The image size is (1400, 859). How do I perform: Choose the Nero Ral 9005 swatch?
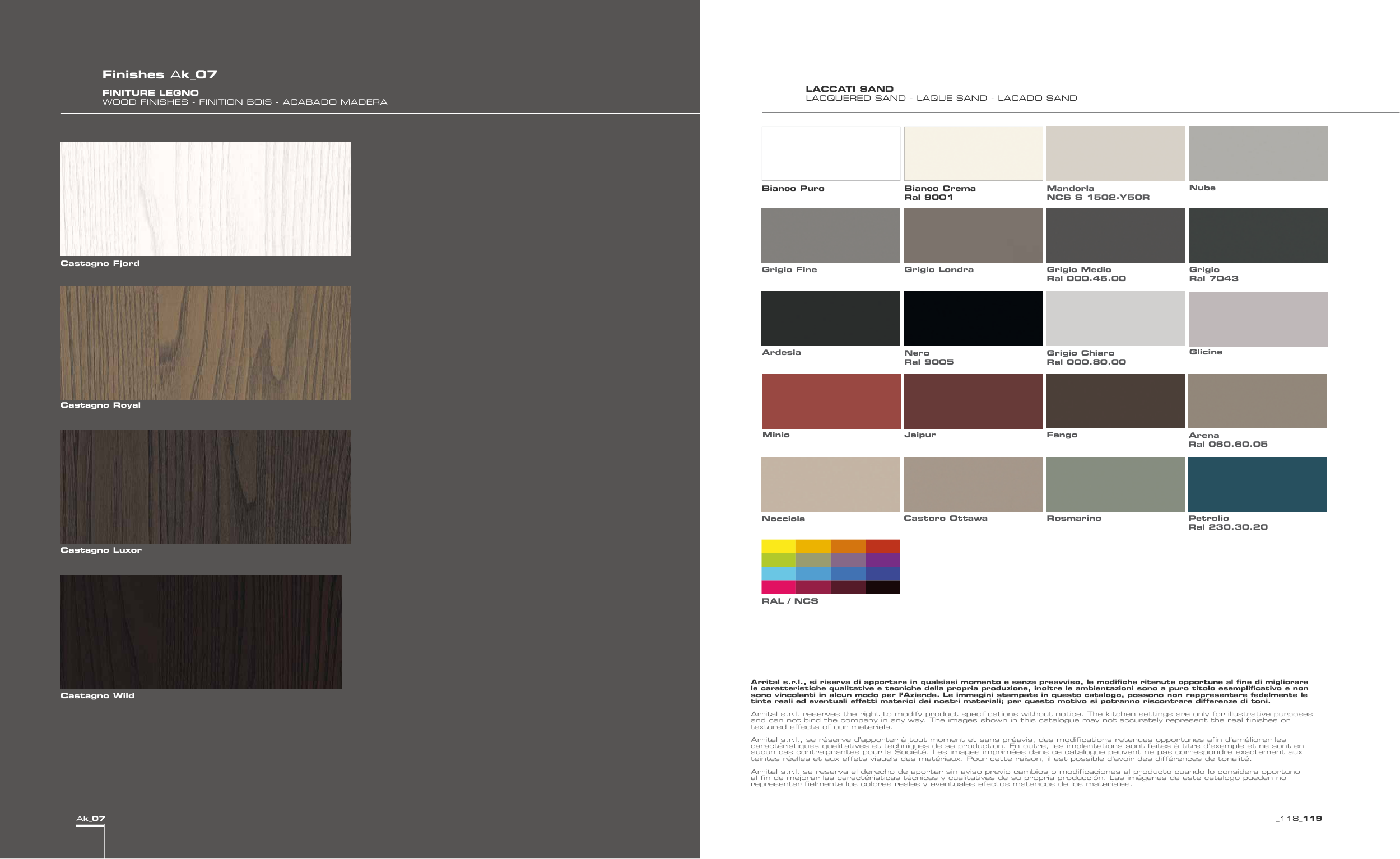973,318
